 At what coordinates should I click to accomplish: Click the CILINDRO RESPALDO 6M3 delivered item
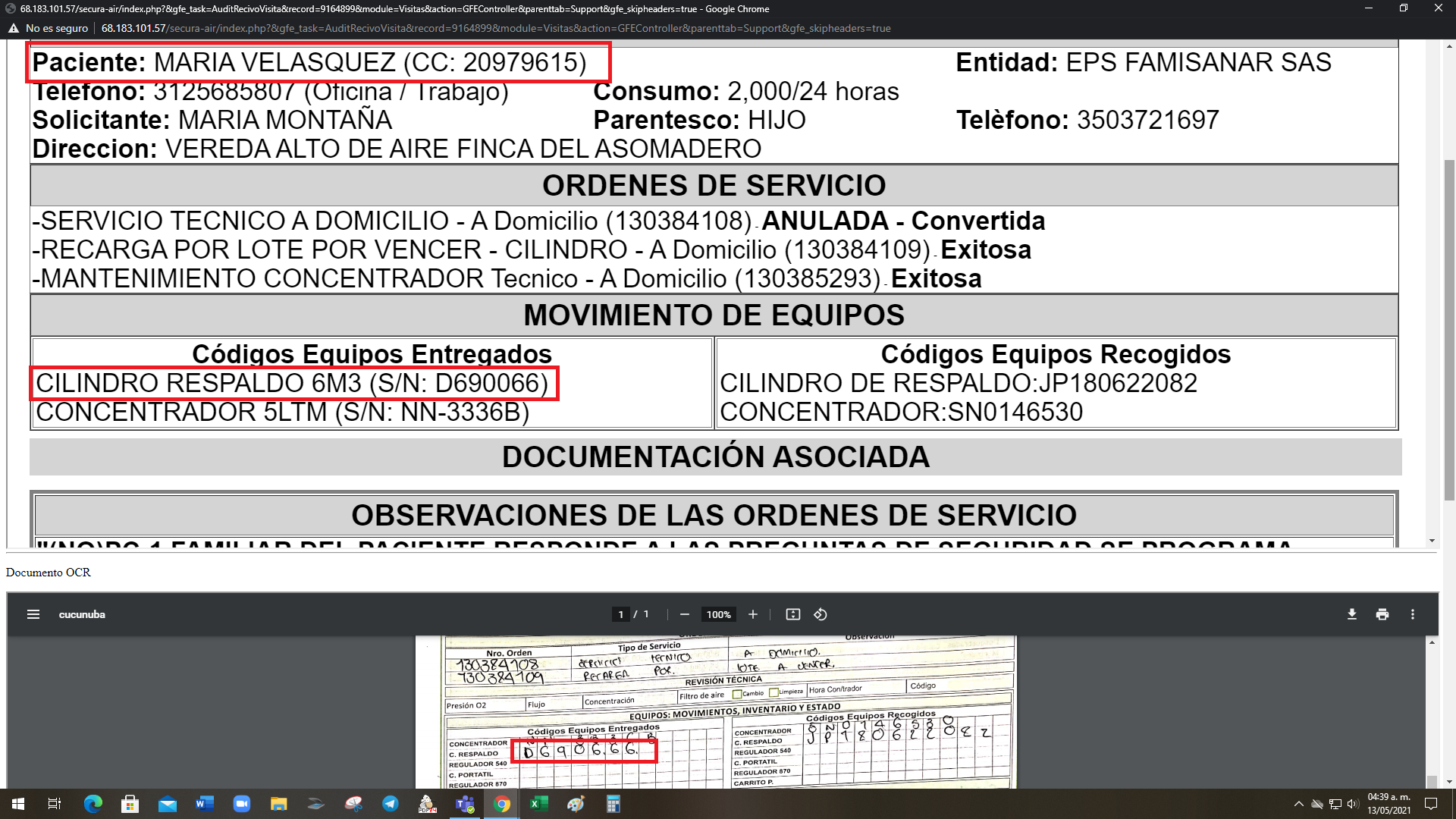click(292, 383)
